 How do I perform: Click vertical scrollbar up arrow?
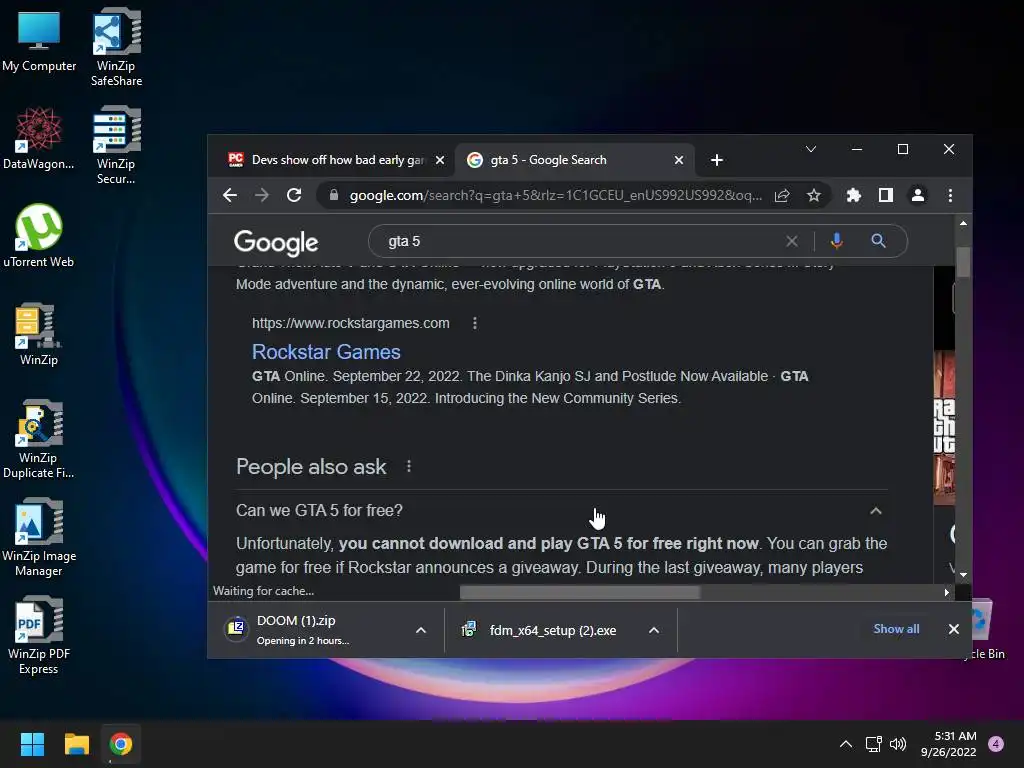tap(963, 223)
